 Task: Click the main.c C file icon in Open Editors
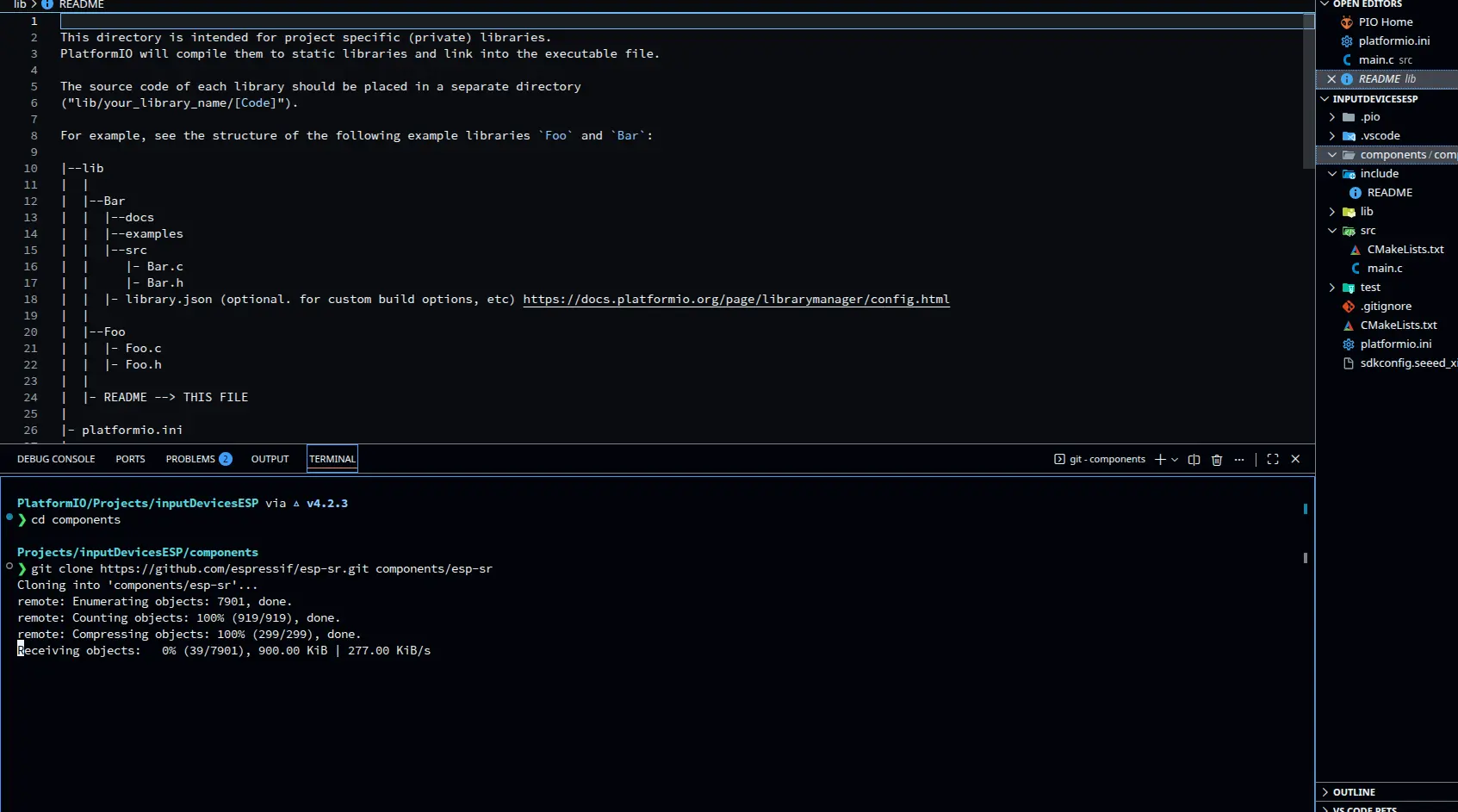(x=1347, y=60)
